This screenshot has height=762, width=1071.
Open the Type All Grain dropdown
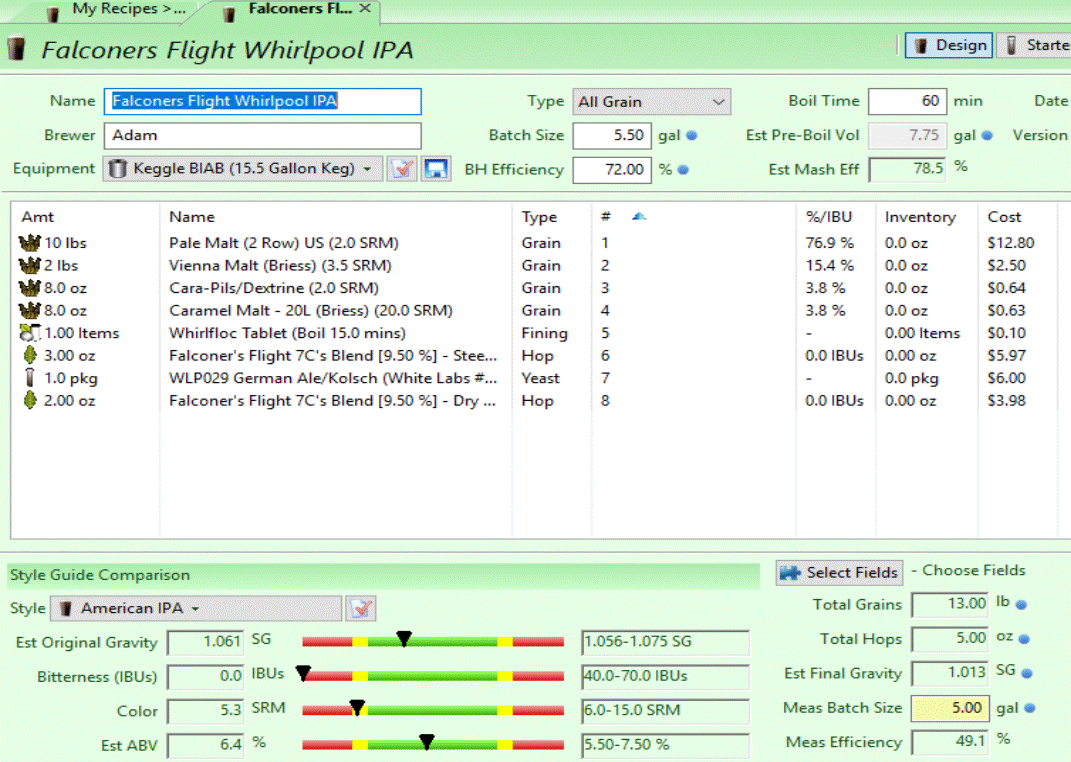[x=652, y=102]
